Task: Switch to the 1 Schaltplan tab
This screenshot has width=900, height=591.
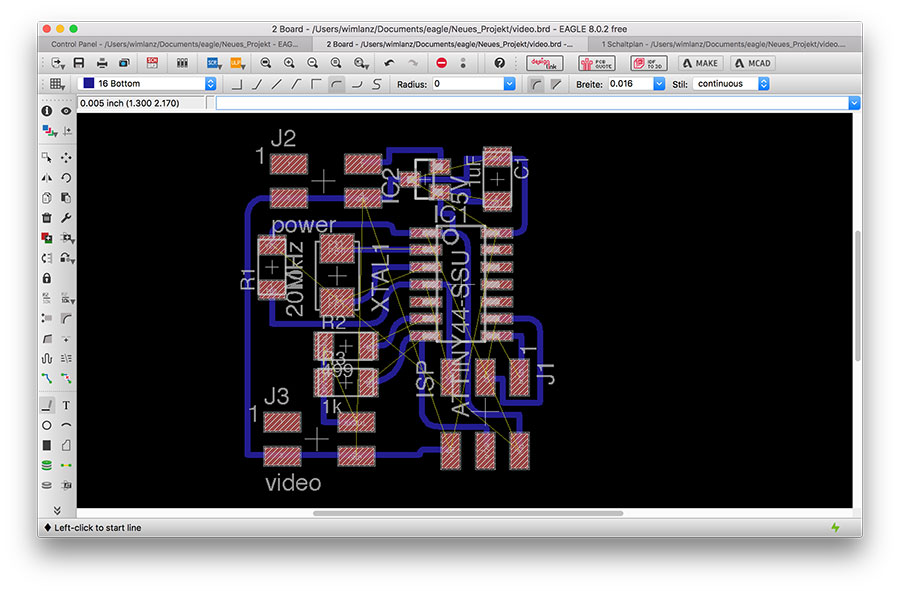Action: click(x=724, y=44)
